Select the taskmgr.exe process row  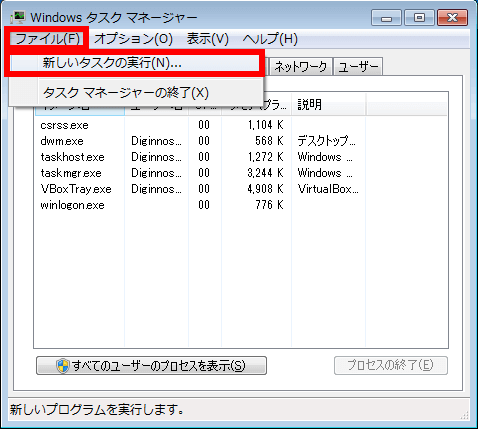241,173
